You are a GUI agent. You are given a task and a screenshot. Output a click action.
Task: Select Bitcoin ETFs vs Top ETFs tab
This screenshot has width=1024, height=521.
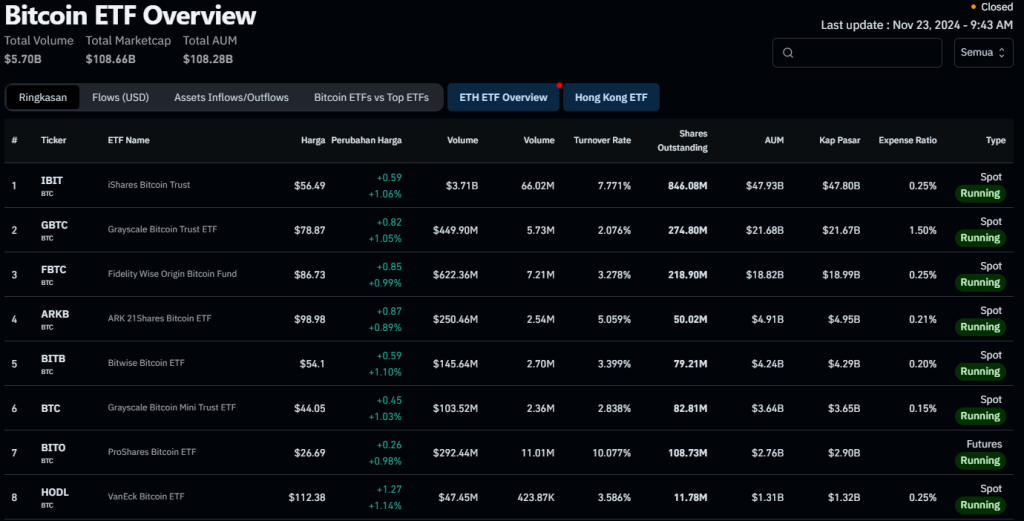[x=371, y=97]
